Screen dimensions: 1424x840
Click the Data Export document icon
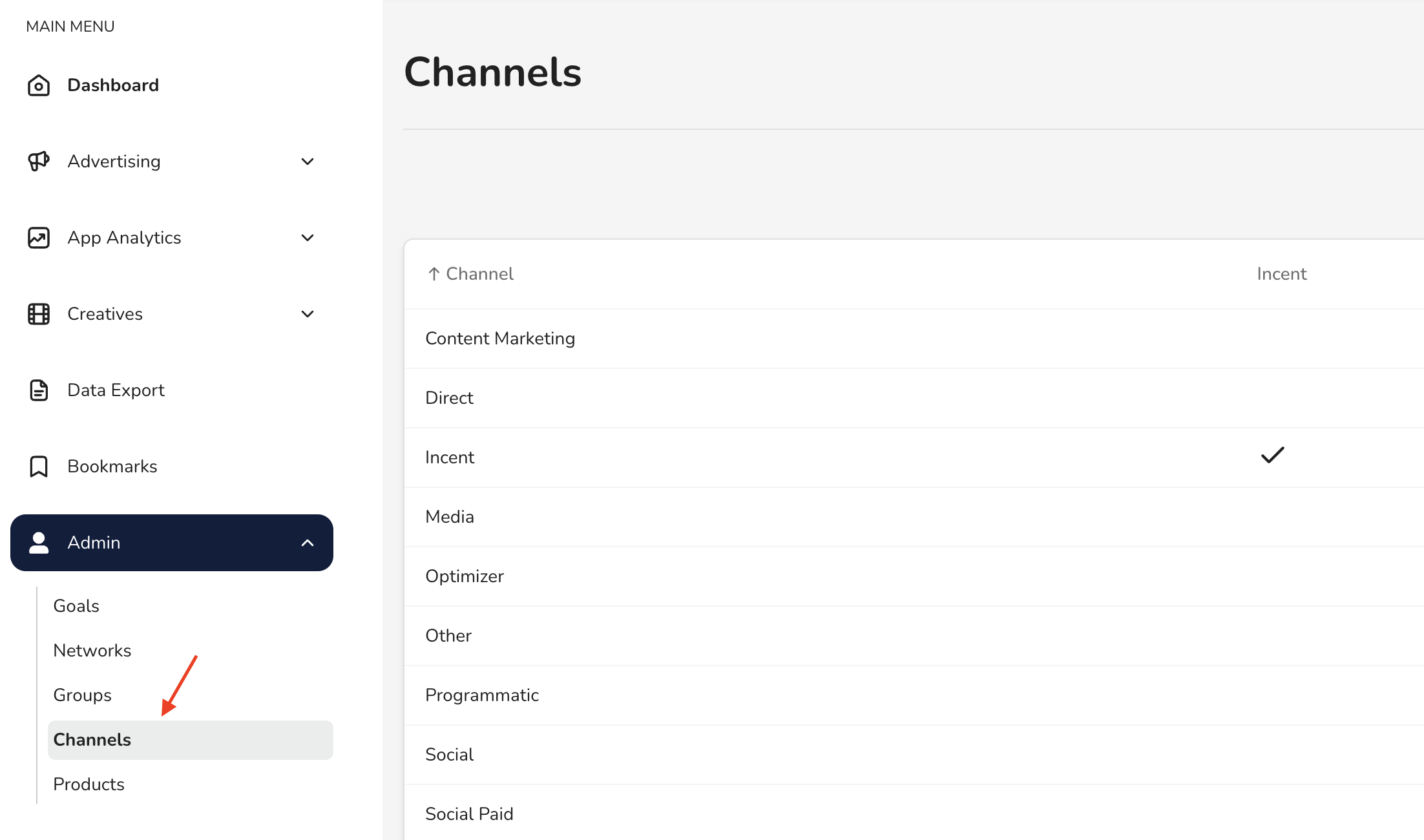39,390
